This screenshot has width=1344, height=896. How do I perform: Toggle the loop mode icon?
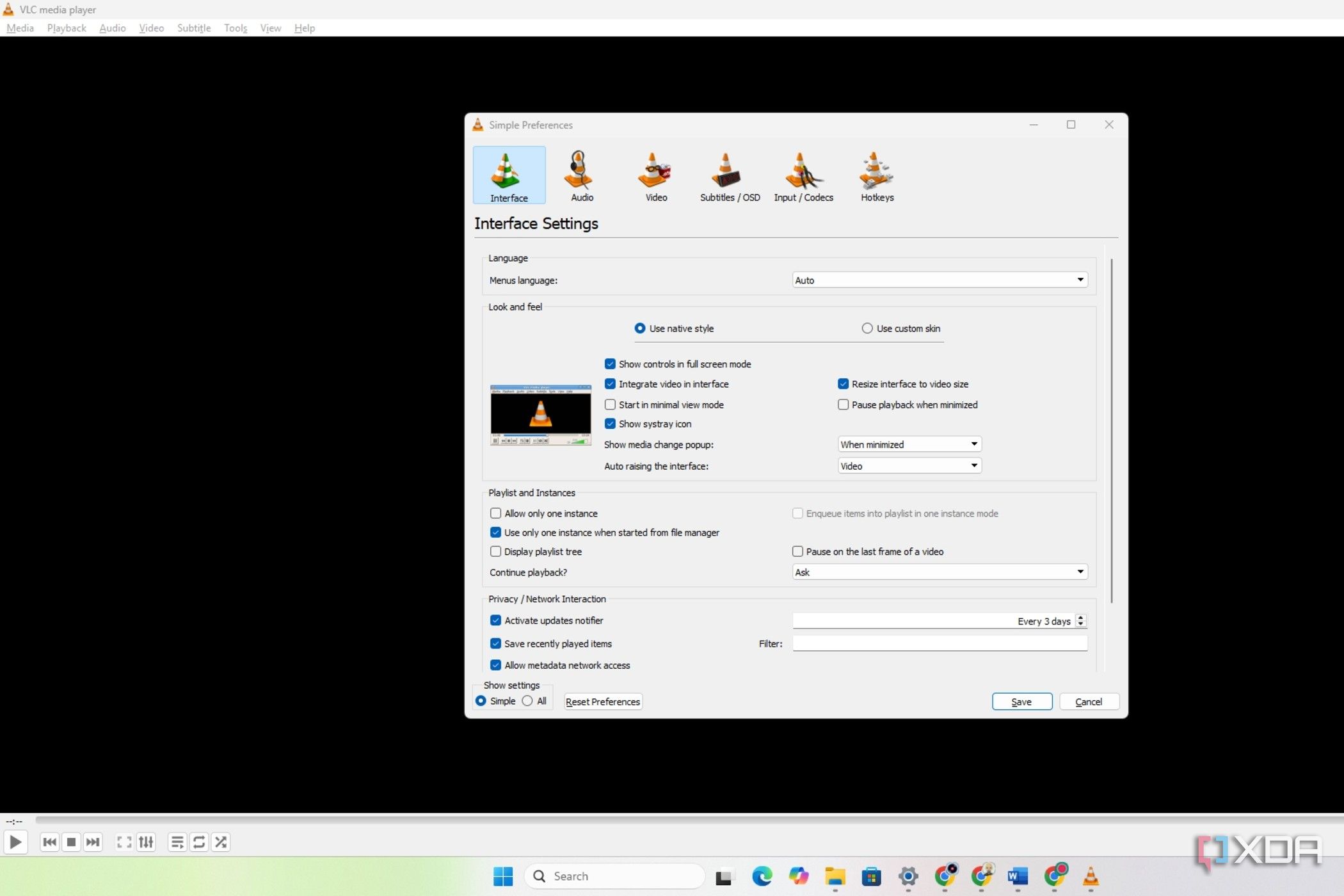(199, 842)
